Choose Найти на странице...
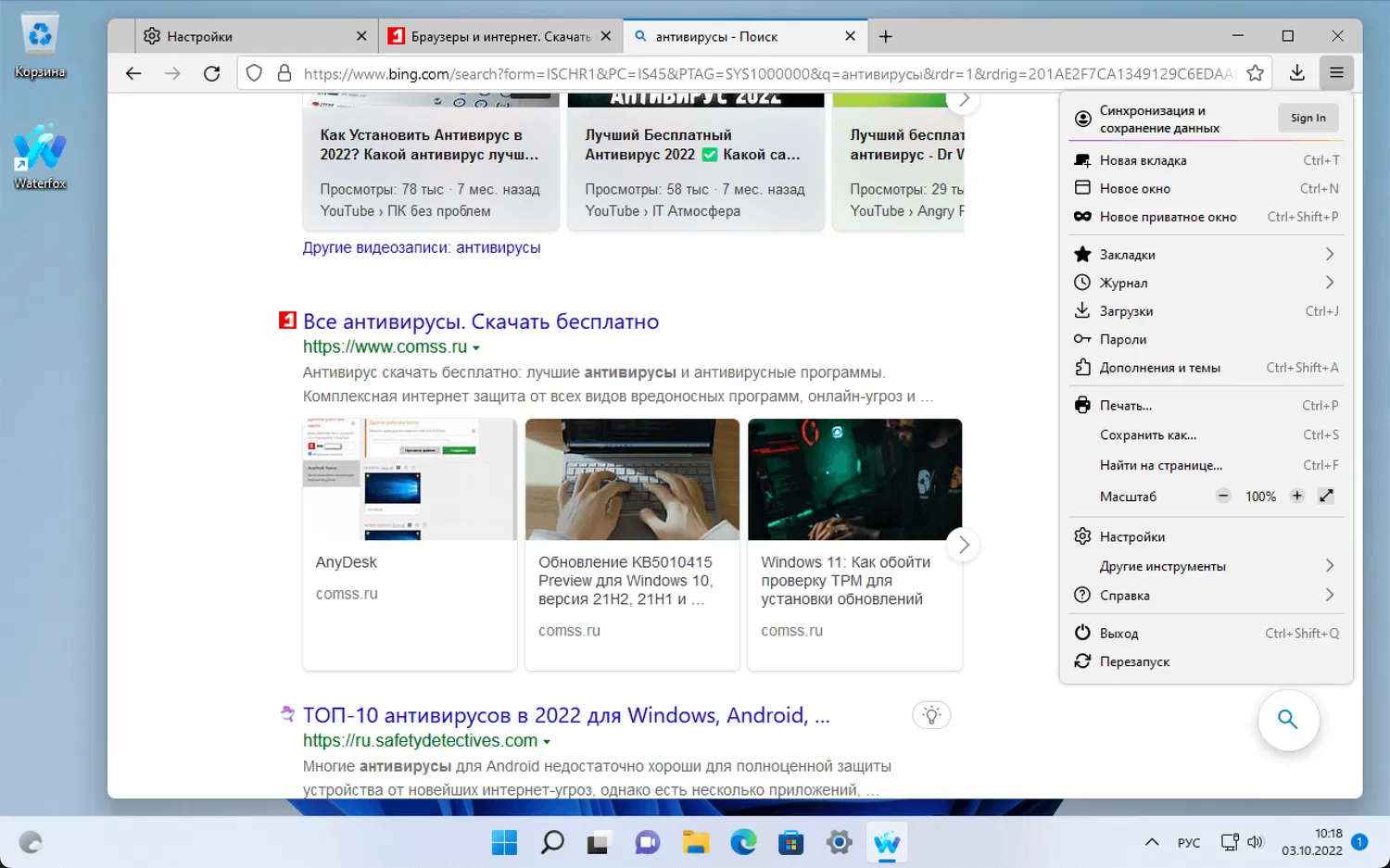Image resolution: width=1390 pixels, height=868 pixels. click(x=1207, y=465)
